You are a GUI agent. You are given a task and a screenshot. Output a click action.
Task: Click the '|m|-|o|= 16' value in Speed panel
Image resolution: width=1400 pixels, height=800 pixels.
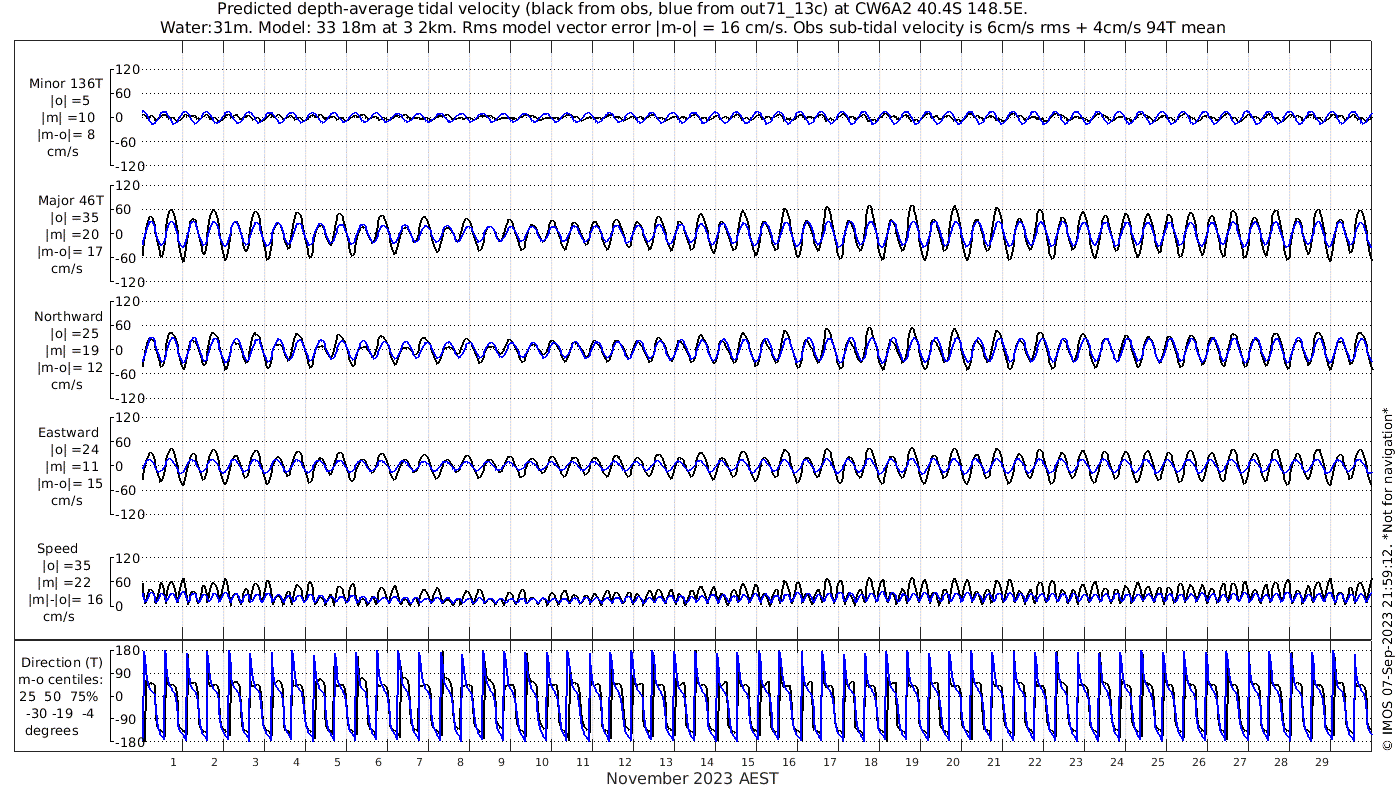tap(66, 600)
